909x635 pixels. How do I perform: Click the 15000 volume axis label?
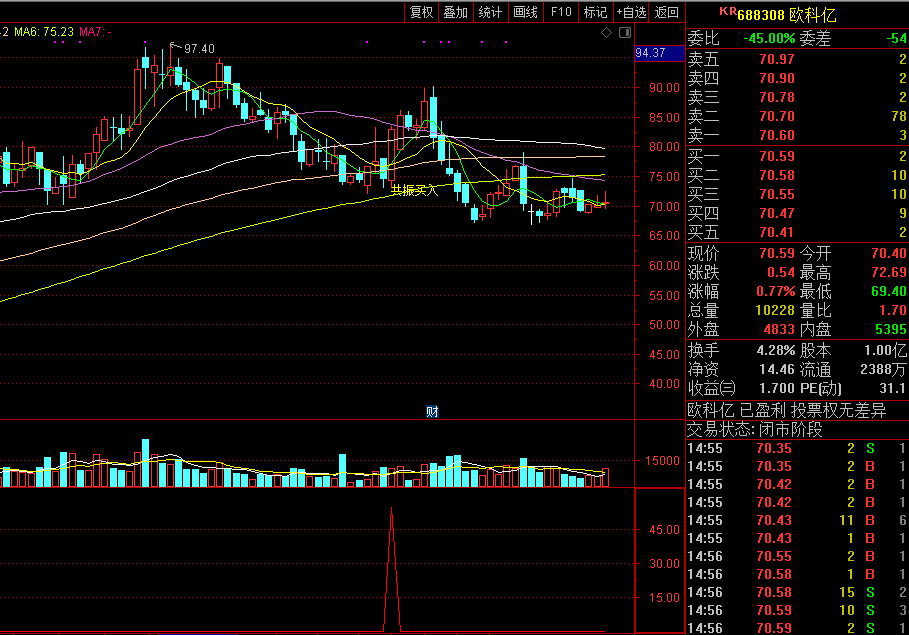pyautogui.click(x=662, y=461)
